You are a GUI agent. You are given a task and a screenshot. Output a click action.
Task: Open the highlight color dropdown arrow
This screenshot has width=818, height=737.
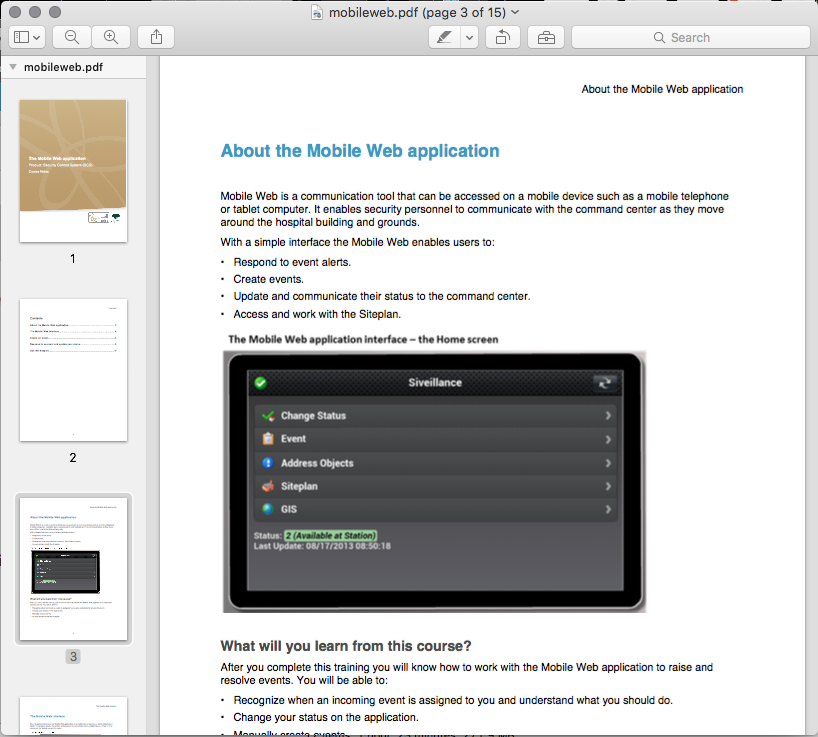[468, 37]
